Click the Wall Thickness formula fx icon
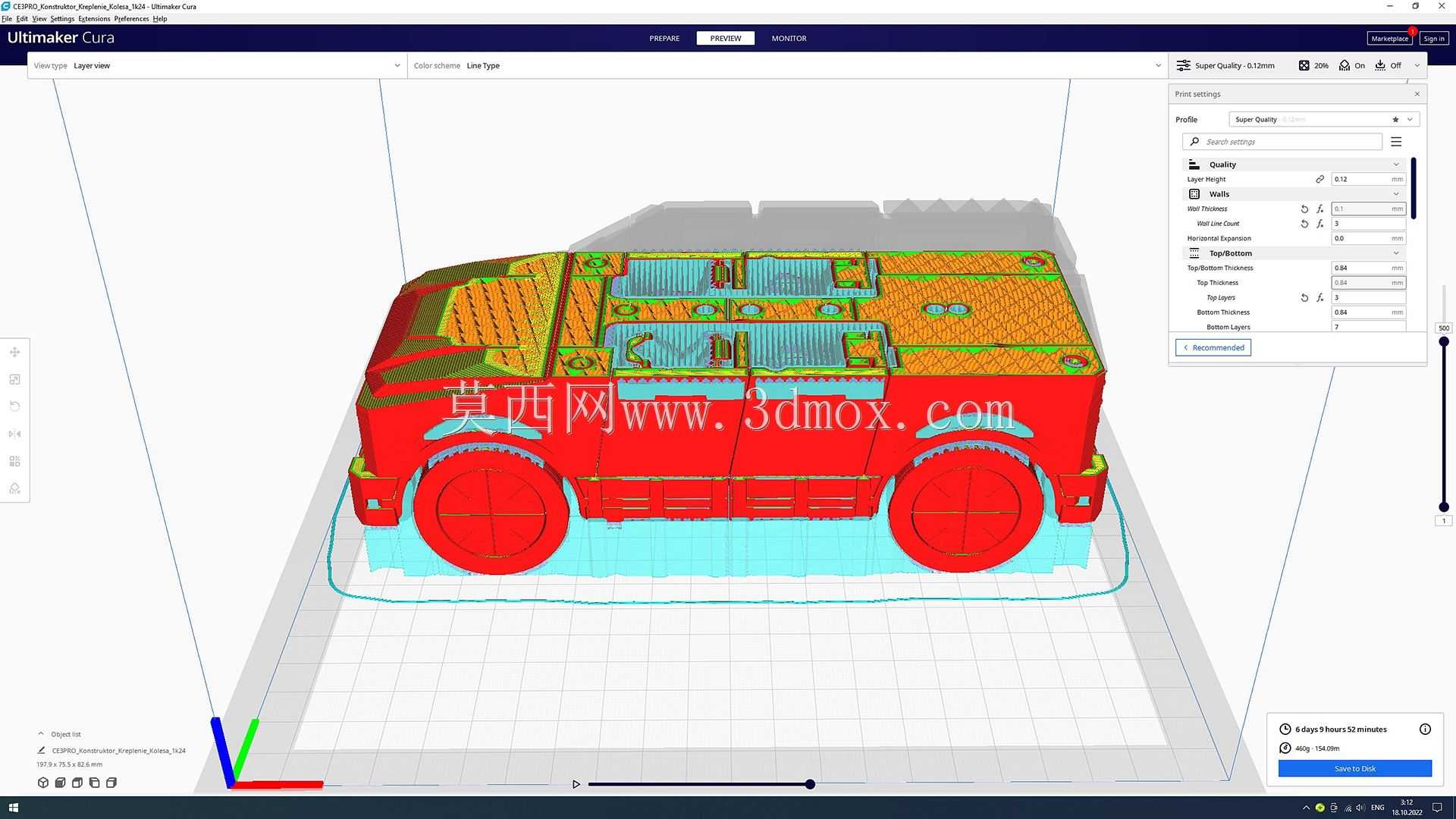Viewport: 1456px width, 819px height. (x=1320, y=209)
